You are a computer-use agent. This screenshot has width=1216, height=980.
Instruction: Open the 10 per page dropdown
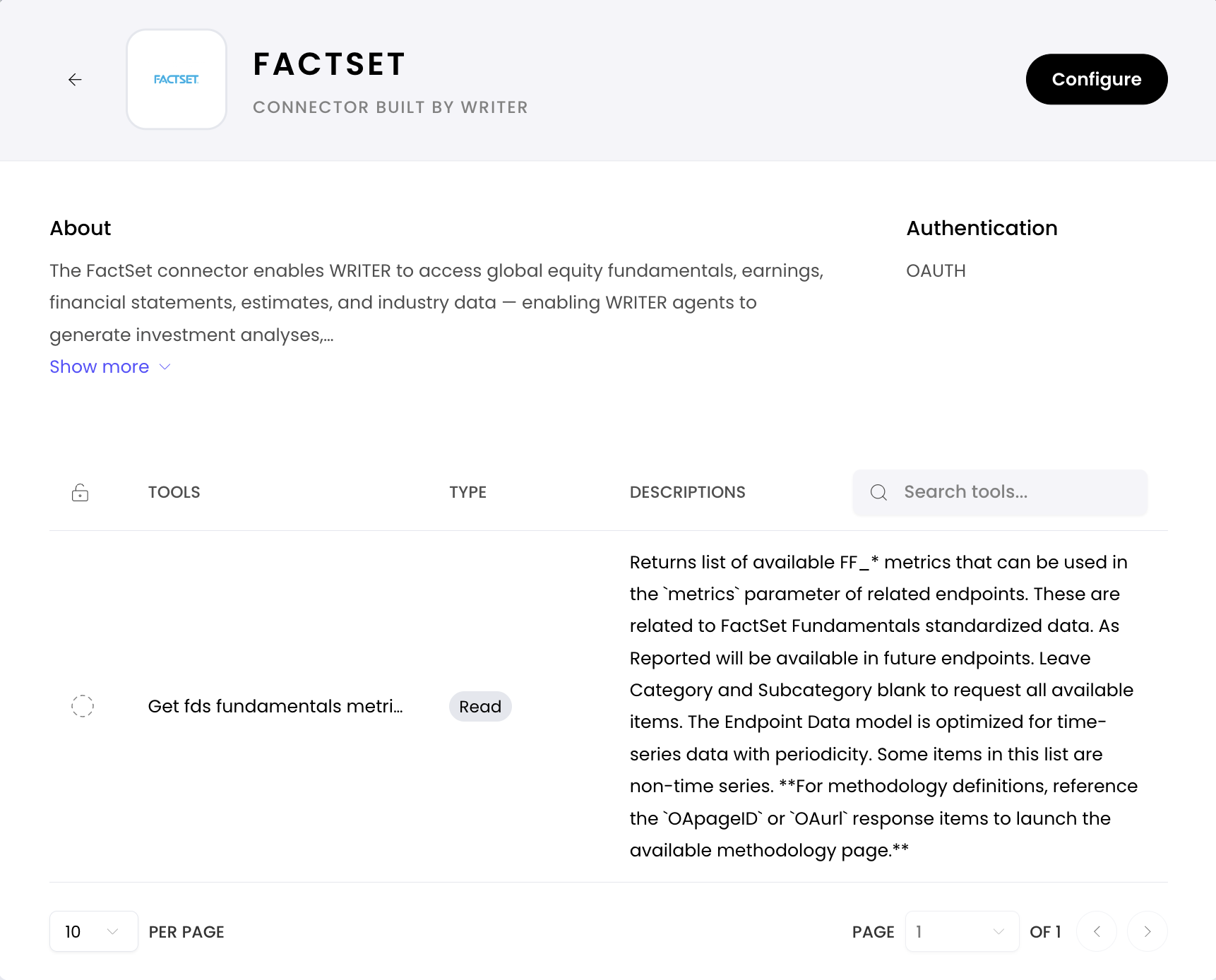coord(93,931)
